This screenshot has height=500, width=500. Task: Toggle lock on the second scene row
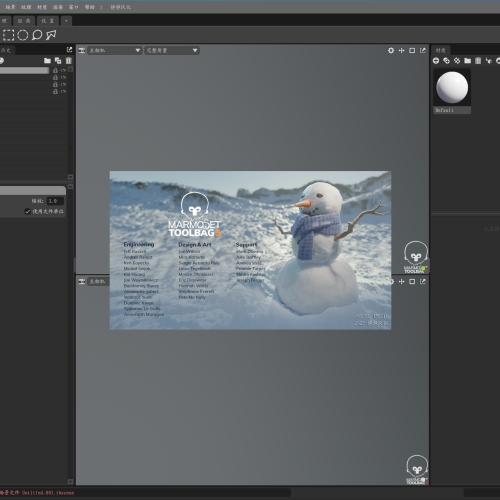tap(55, 77)
